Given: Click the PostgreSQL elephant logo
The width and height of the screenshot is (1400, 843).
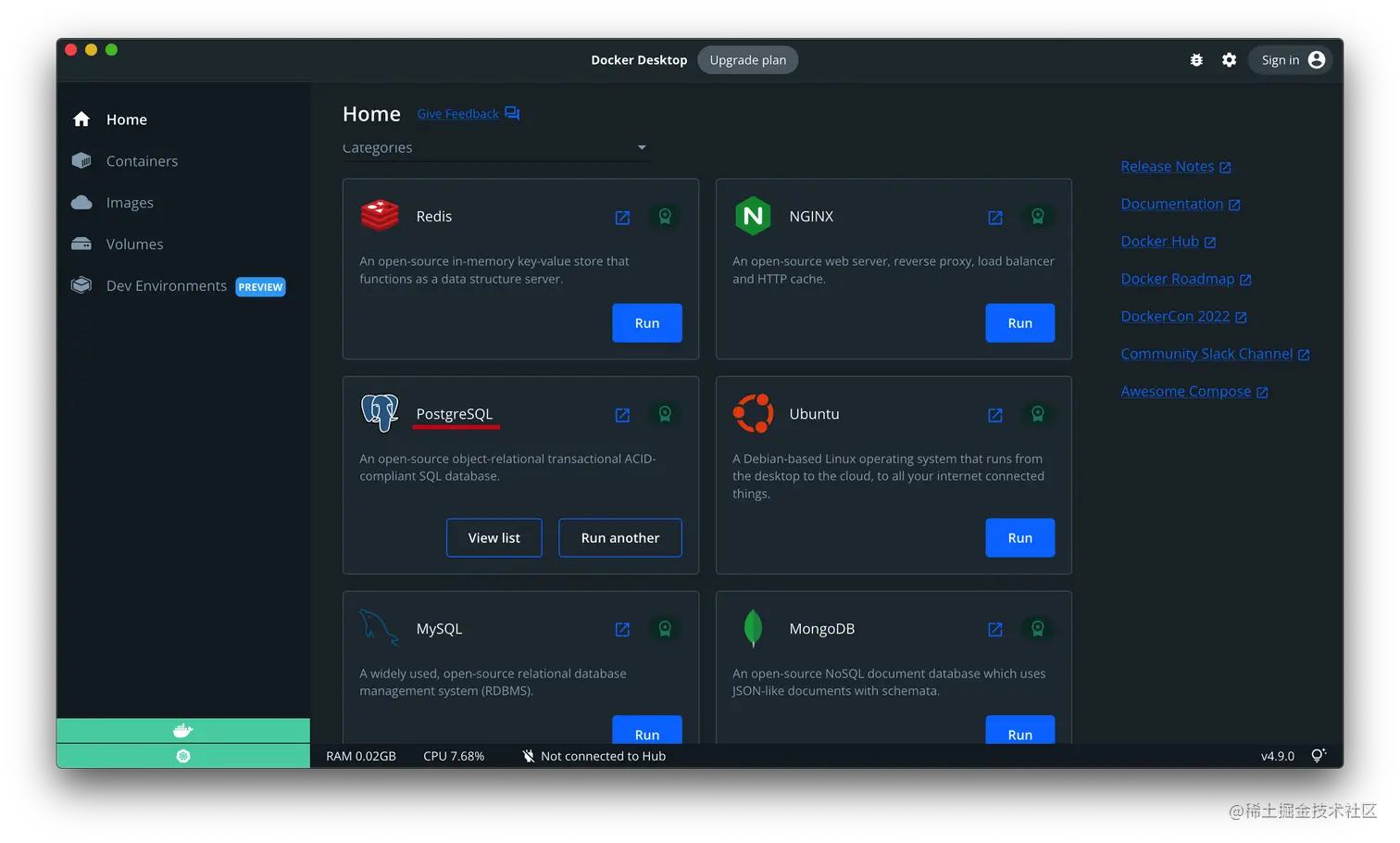Looking at the screenshot, I should (x=380, y=413).
